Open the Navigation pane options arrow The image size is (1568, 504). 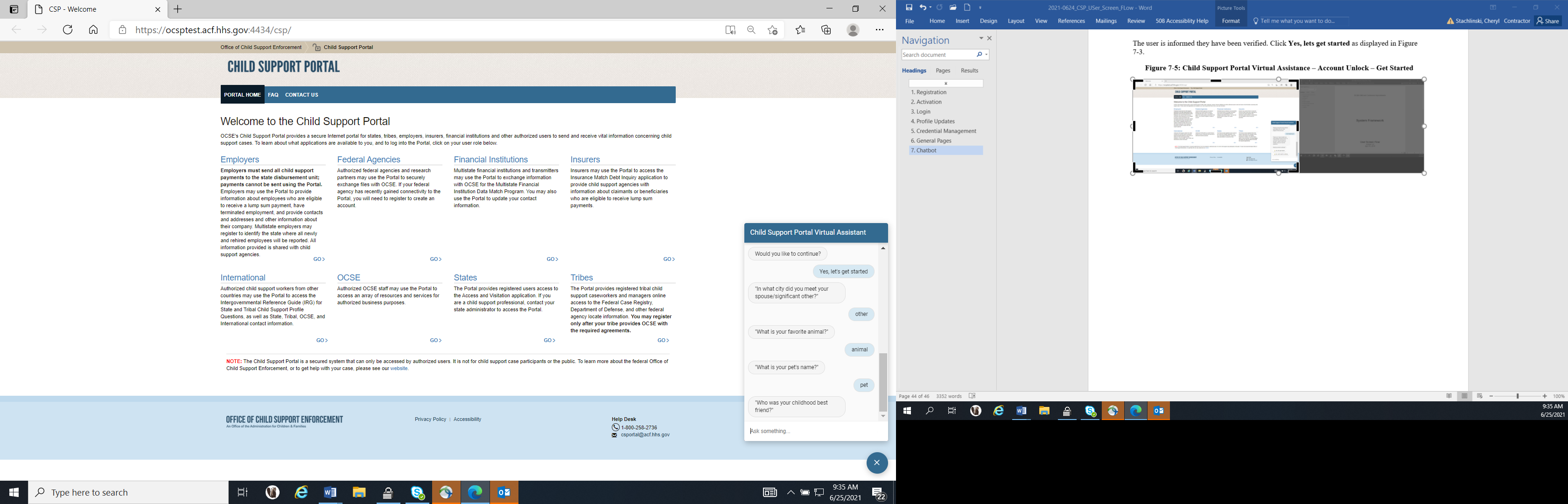coord(980,38)
